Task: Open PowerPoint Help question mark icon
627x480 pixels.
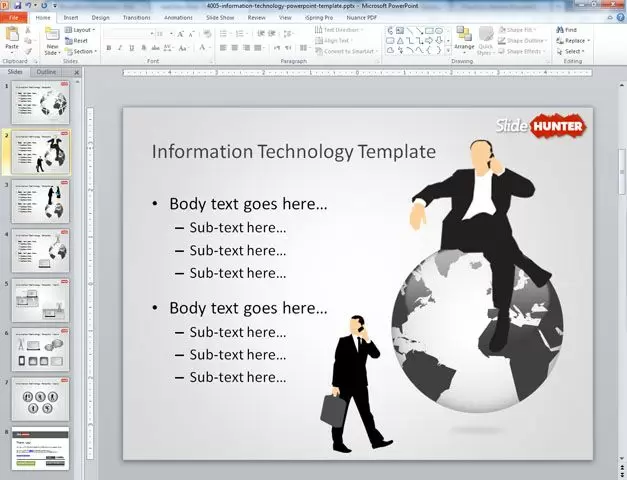Action: [618, 17]
